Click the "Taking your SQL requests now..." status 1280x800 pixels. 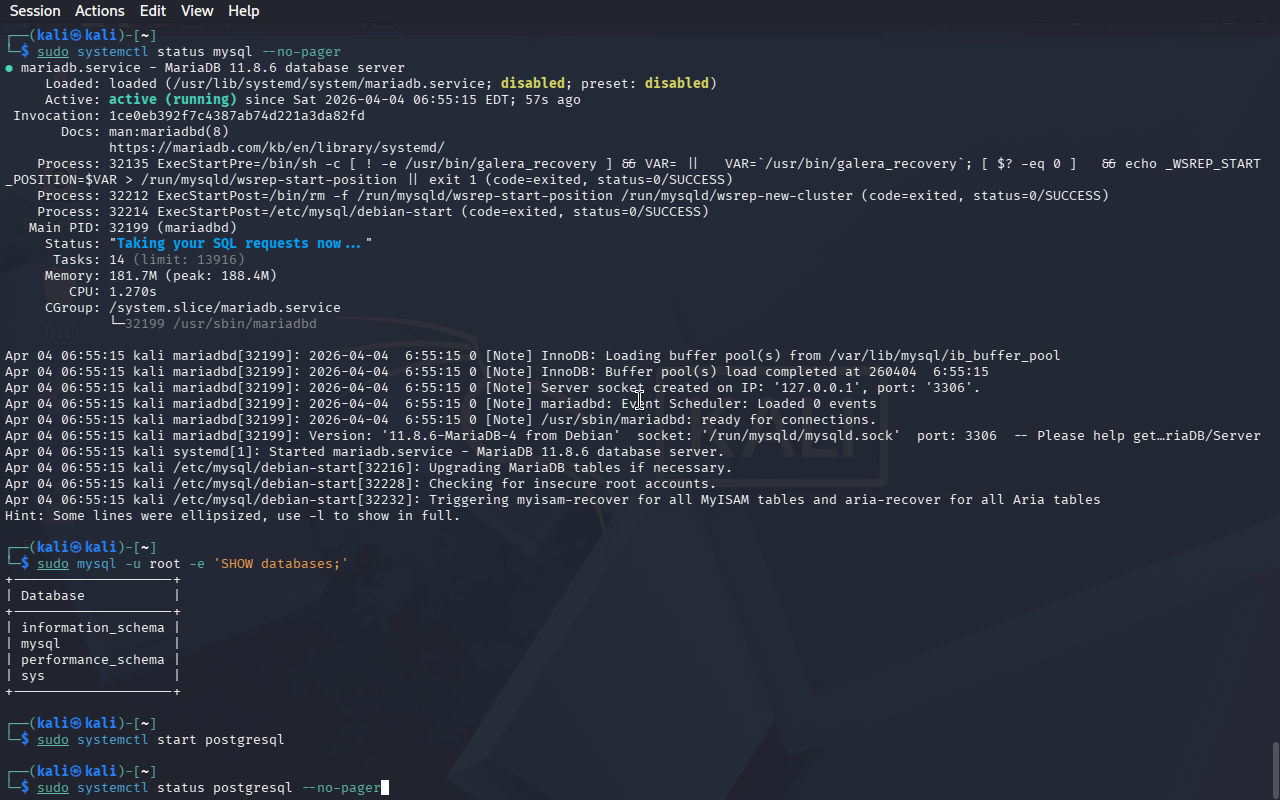click(240, 244)
